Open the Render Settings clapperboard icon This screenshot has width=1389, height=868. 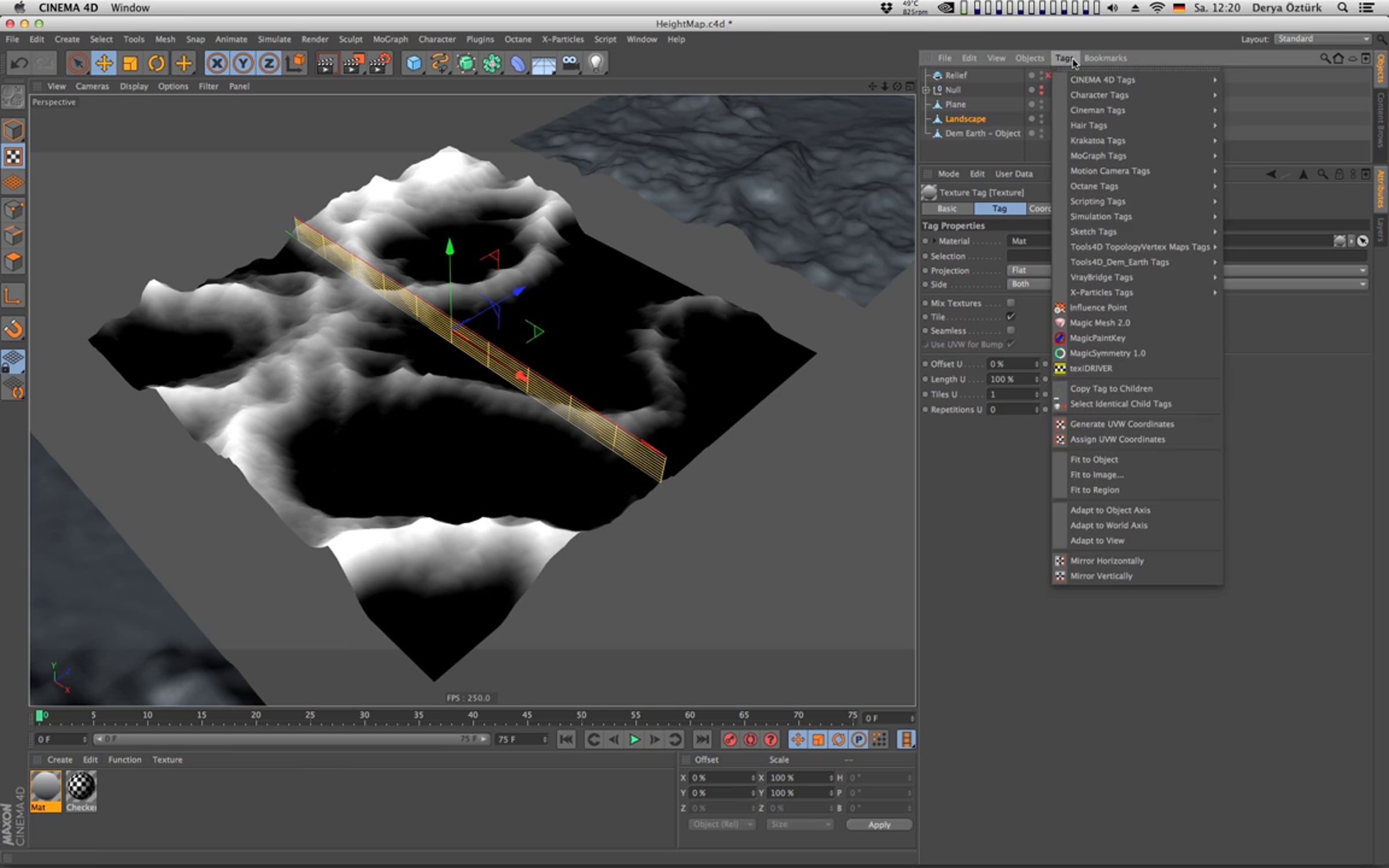click(x=380, y=63)
